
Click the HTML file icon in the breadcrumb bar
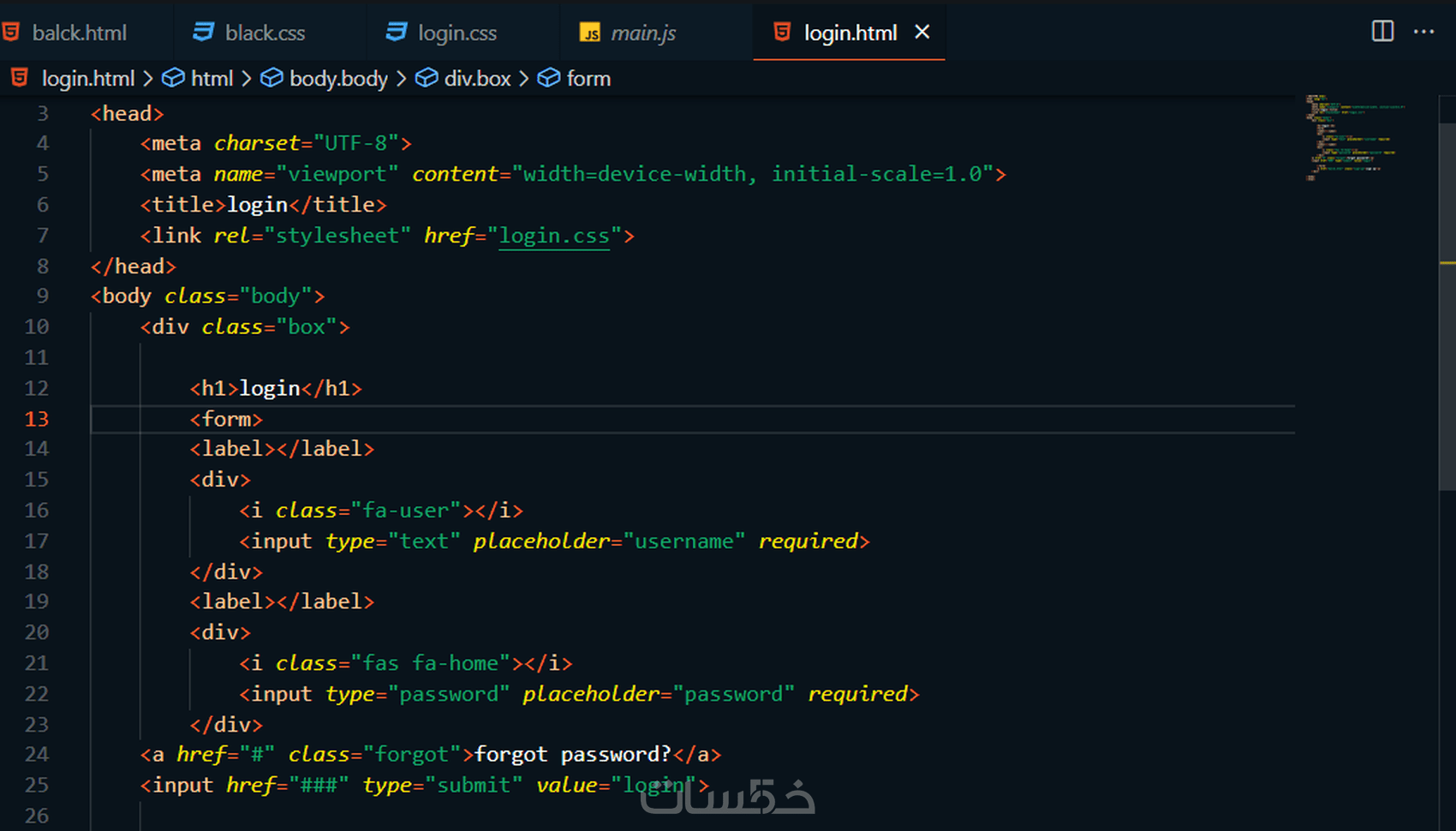(19, 78)
